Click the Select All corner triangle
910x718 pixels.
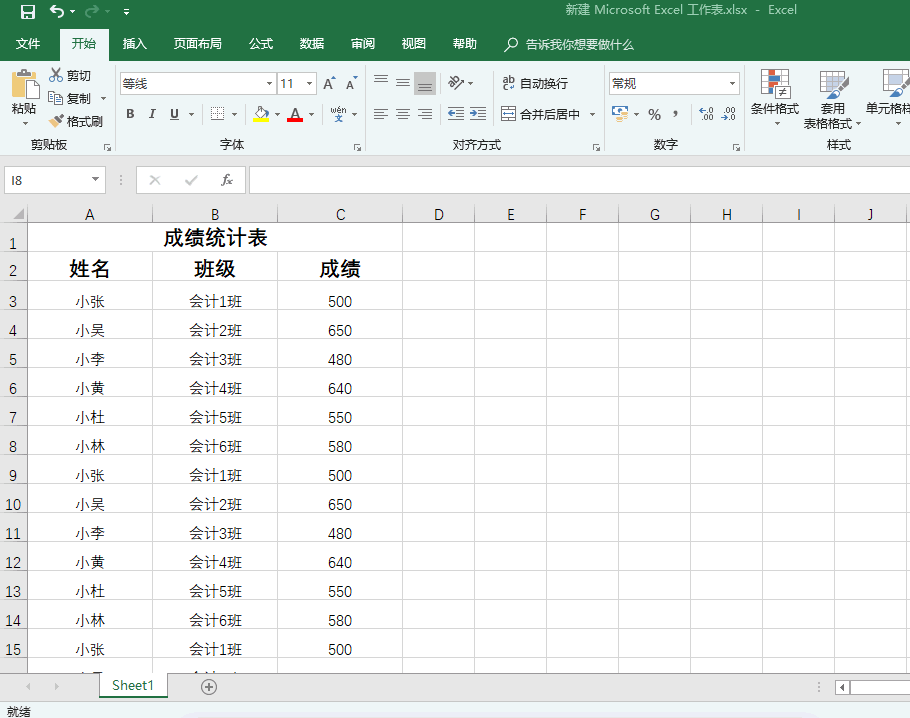(x=19, y=214)
